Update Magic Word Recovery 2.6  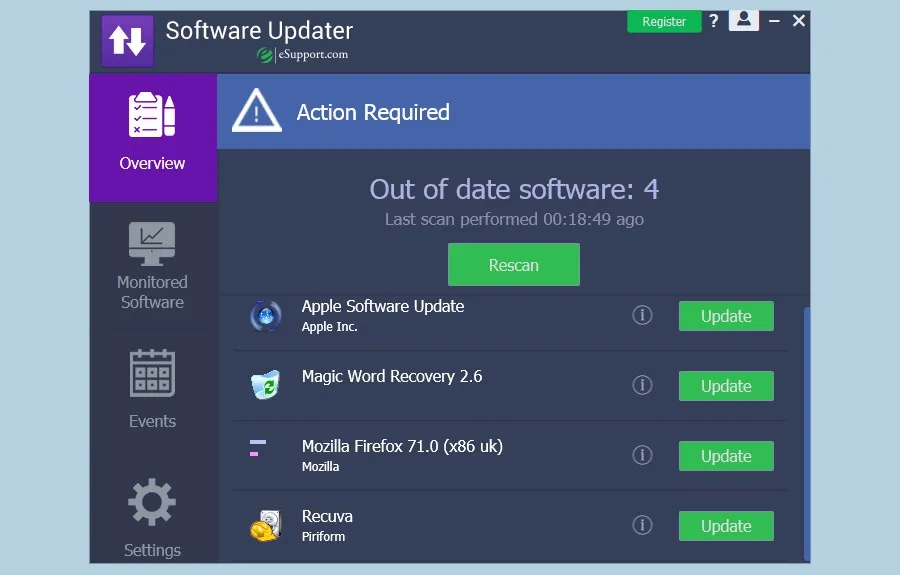click(726, 386)
